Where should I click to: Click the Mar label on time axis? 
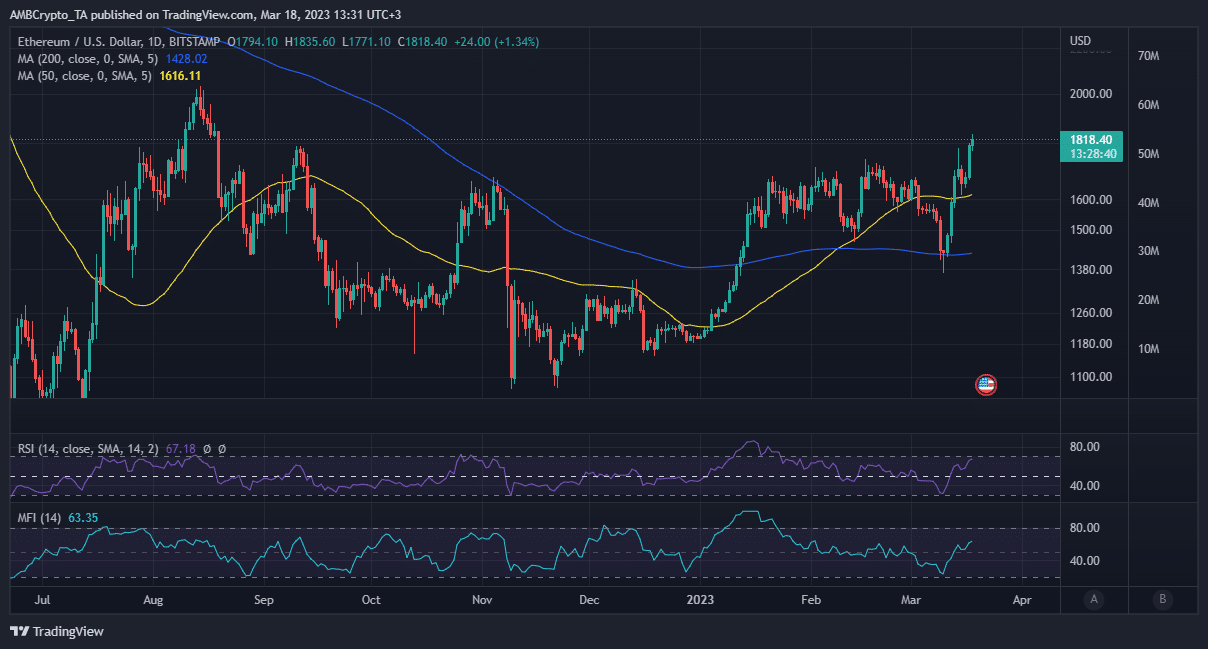[910, 599]
